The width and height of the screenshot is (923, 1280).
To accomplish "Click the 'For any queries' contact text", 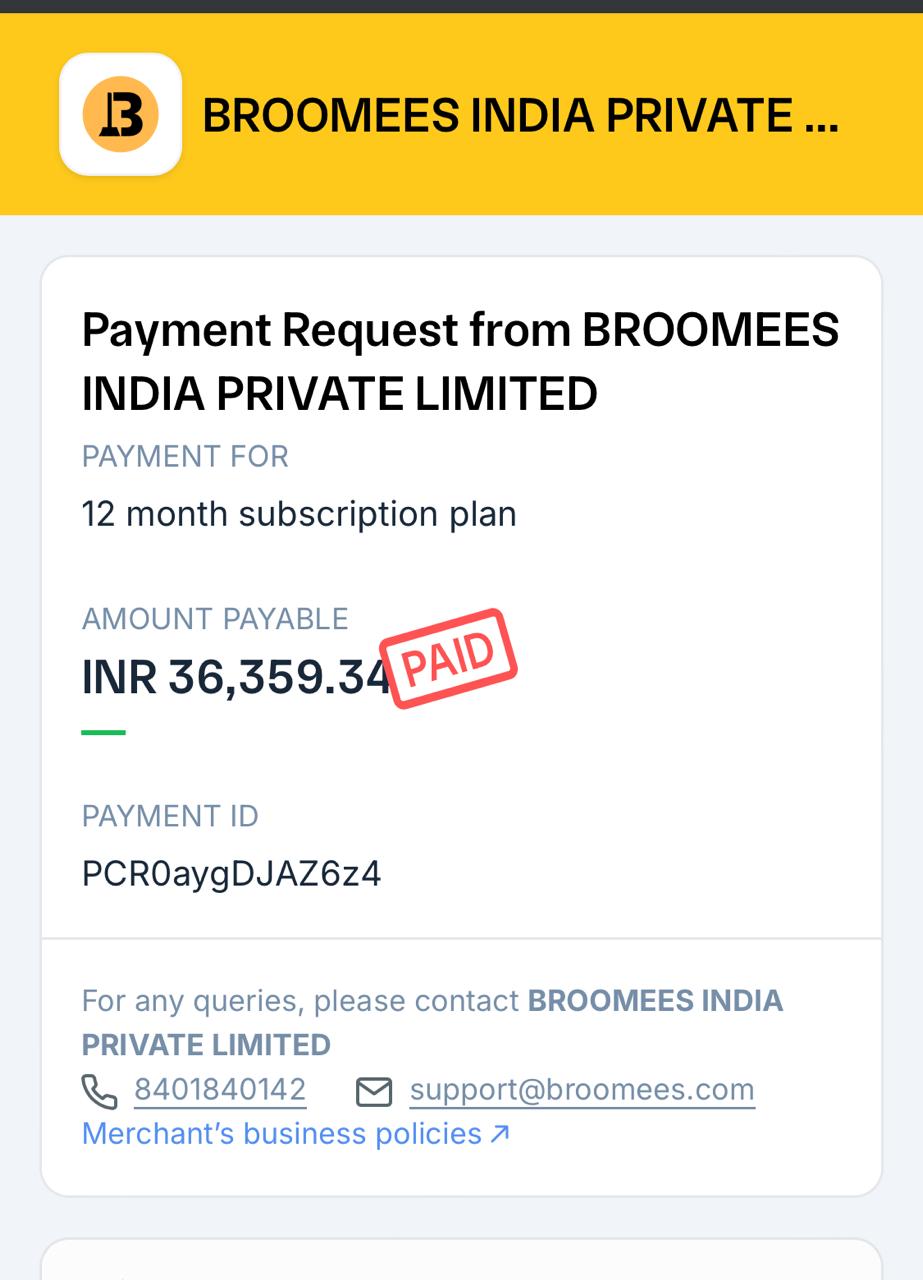I will tap(301, 1001).
